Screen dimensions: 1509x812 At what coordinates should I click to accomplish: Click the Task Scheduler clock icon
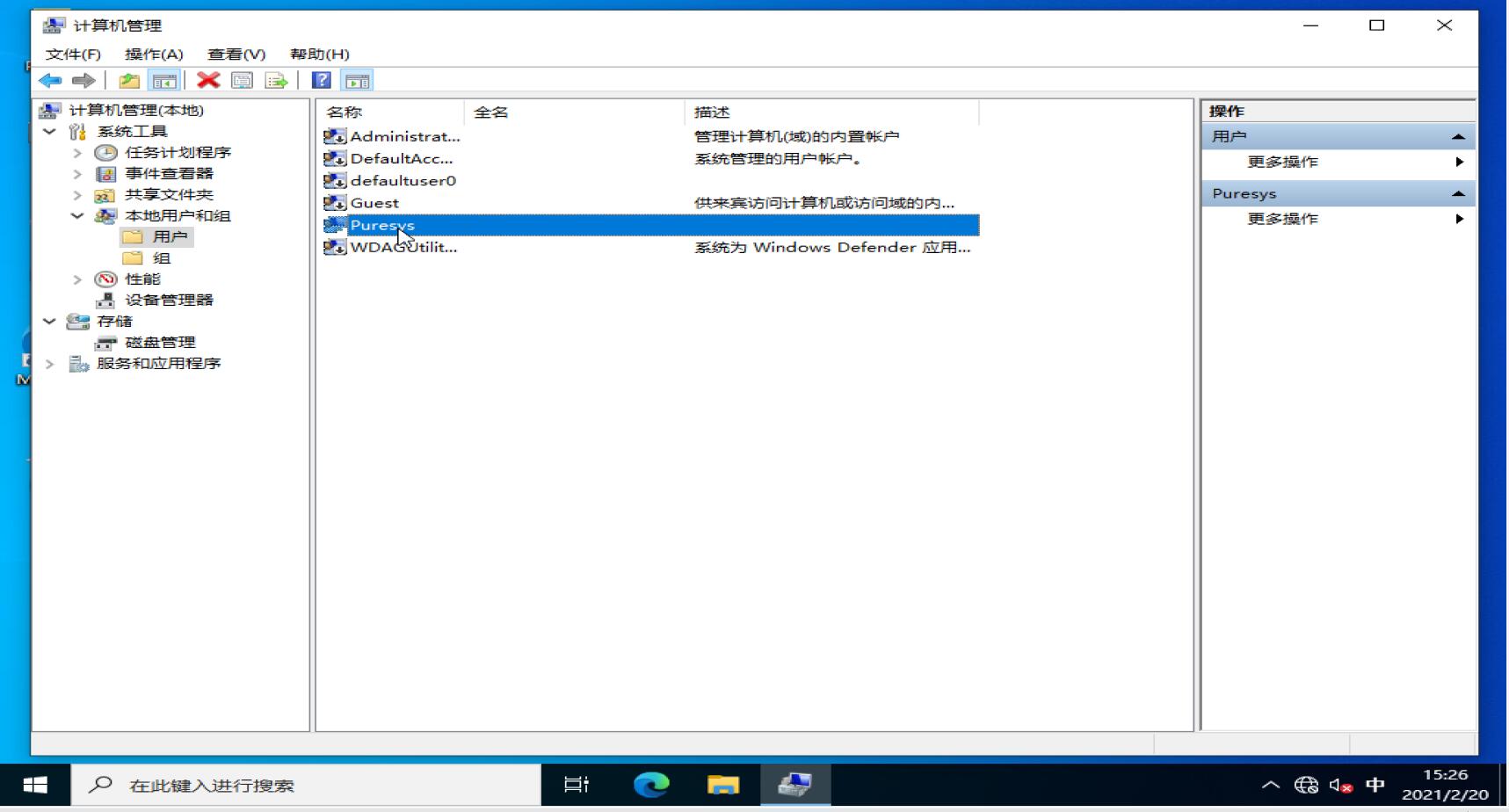point(105,152)
